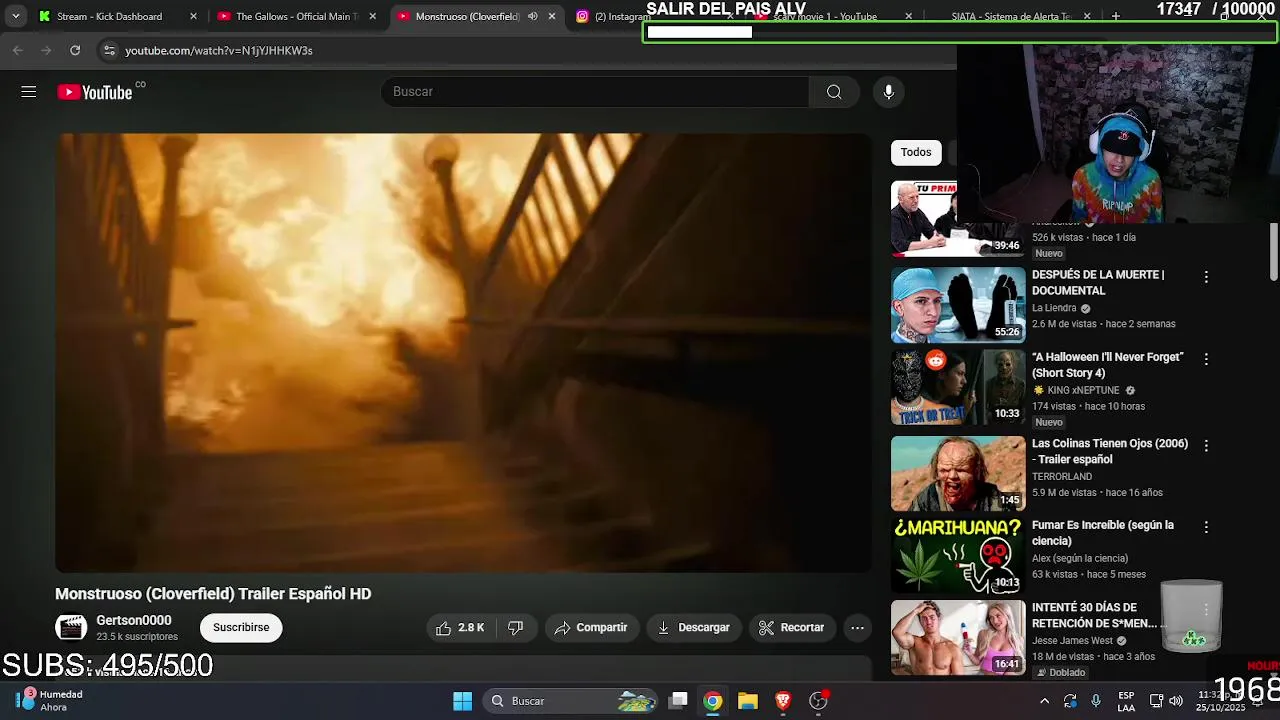Select the Todos filter chip
Screen dimensions: 1280x720
(x=916, y=152)
